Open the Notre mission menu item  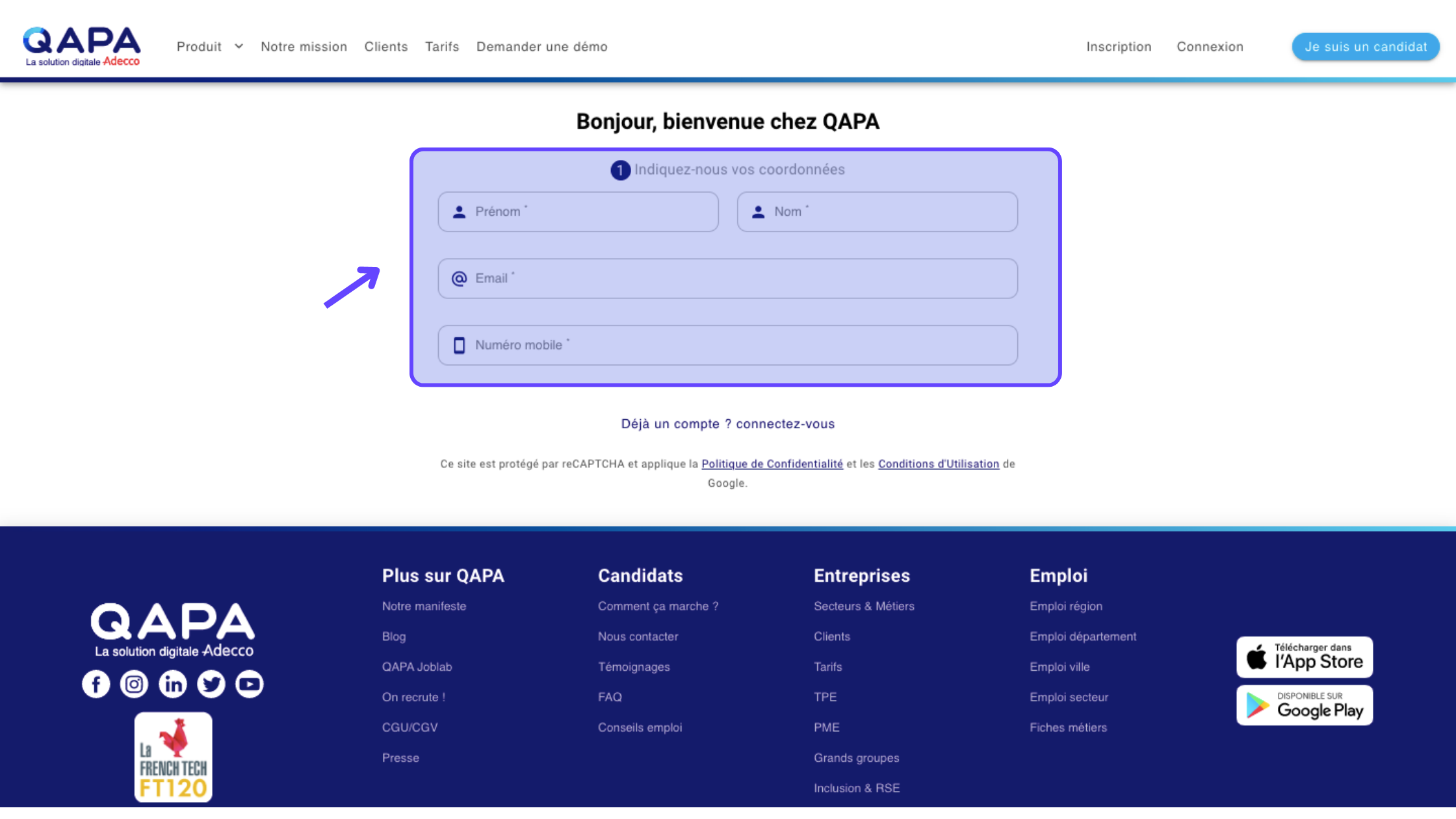tap(304, 47)
